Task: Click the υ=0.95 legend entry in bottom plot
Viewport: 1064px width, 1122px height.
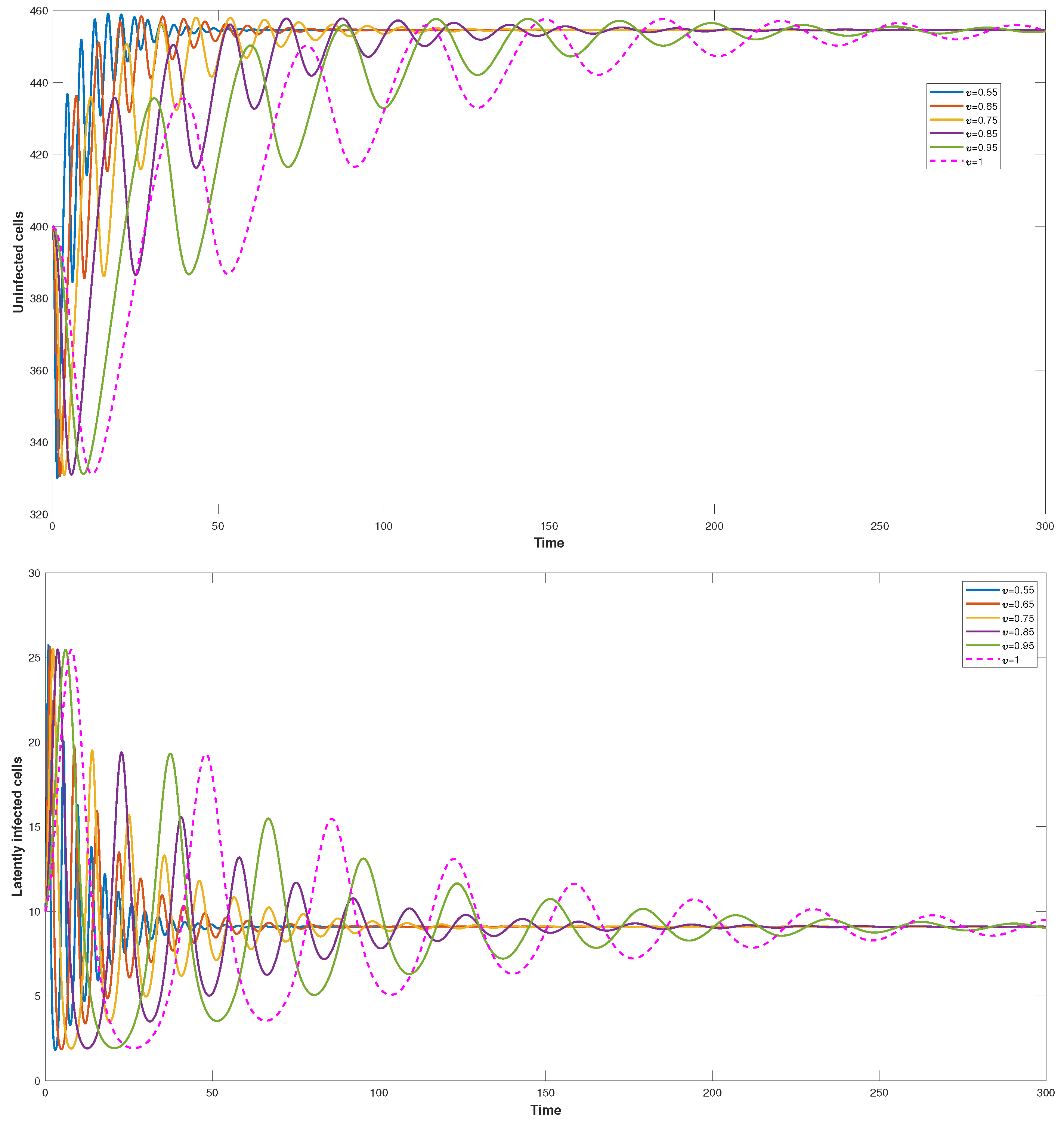Action: click(x=1018, y=647)
